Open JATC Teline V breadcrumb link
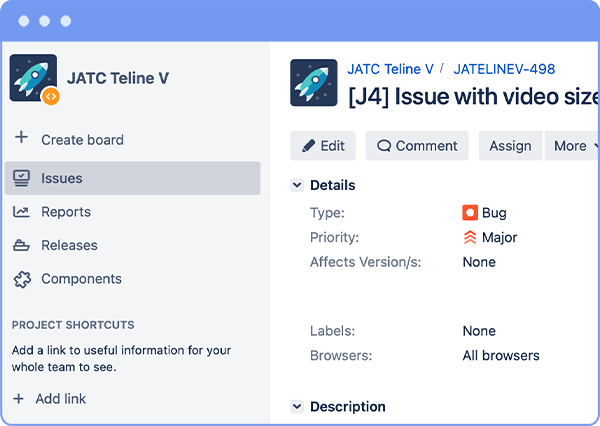 [390, 69]
